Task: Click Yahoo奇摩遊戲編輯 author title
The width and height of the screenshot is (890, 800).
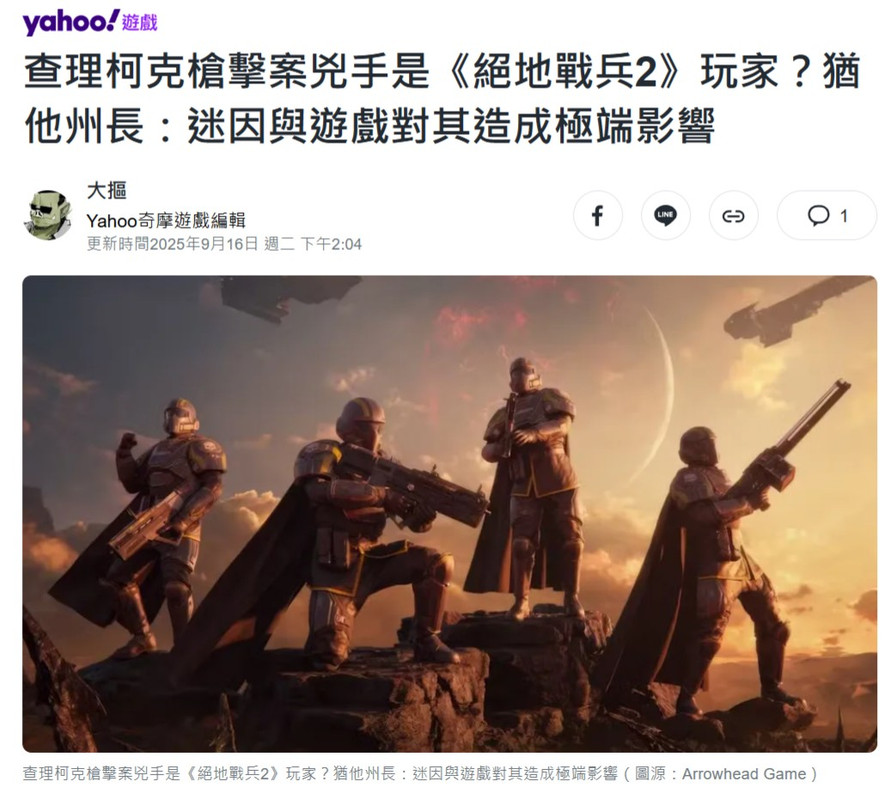Action: (x=165, y=220)
